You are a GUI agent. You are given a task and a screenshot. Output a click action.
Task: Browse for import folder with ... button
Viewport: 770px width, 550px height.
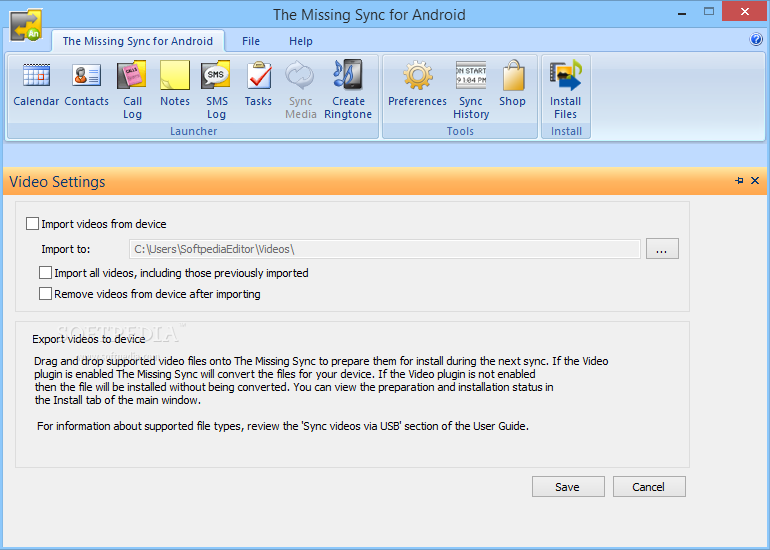[662, 248]
